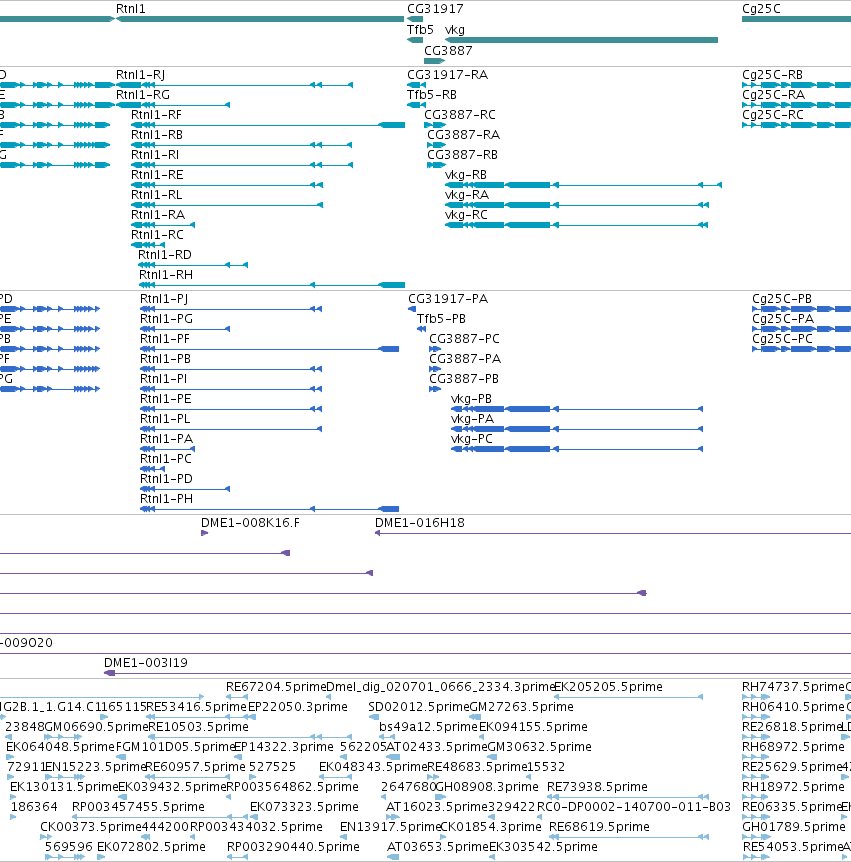851x862 pixels.
Task: Click the CG3887-PB protein label
Action: point(464,379)
